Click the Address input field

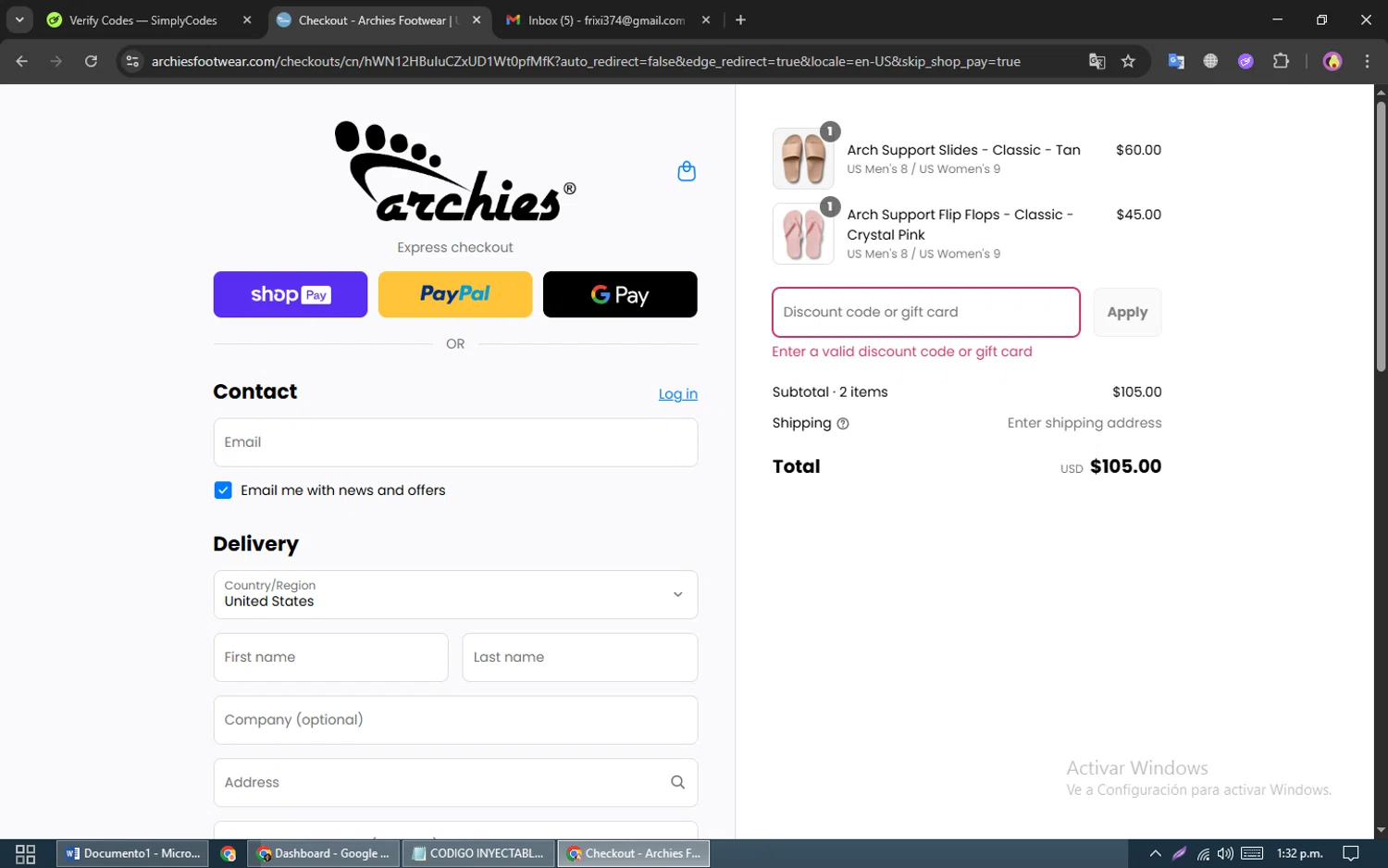[x=455, y=782]
